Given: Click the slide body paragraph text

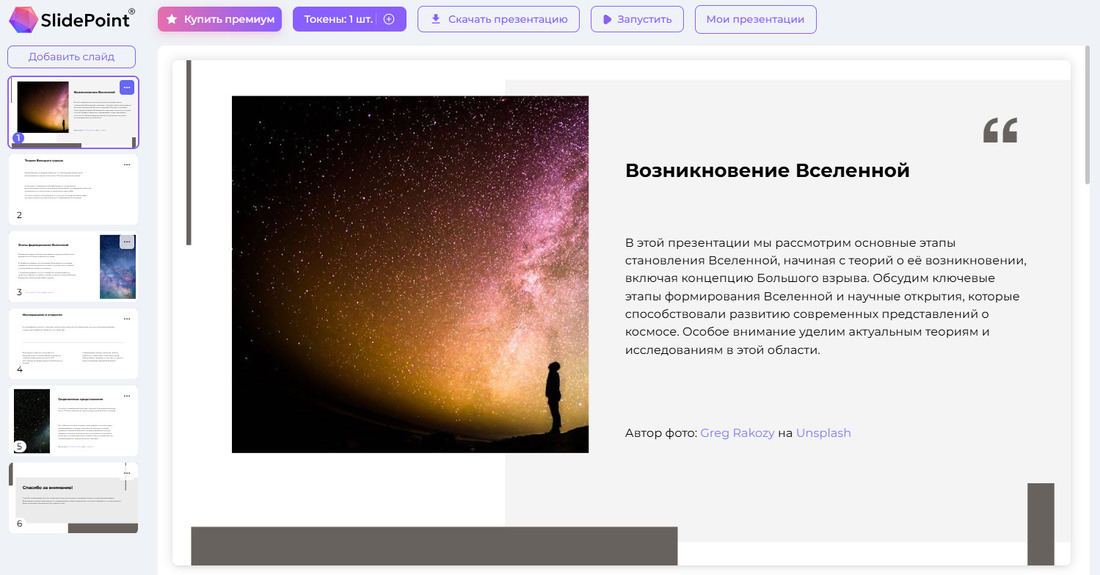Looking at the screenshot, I should (826, 296).
